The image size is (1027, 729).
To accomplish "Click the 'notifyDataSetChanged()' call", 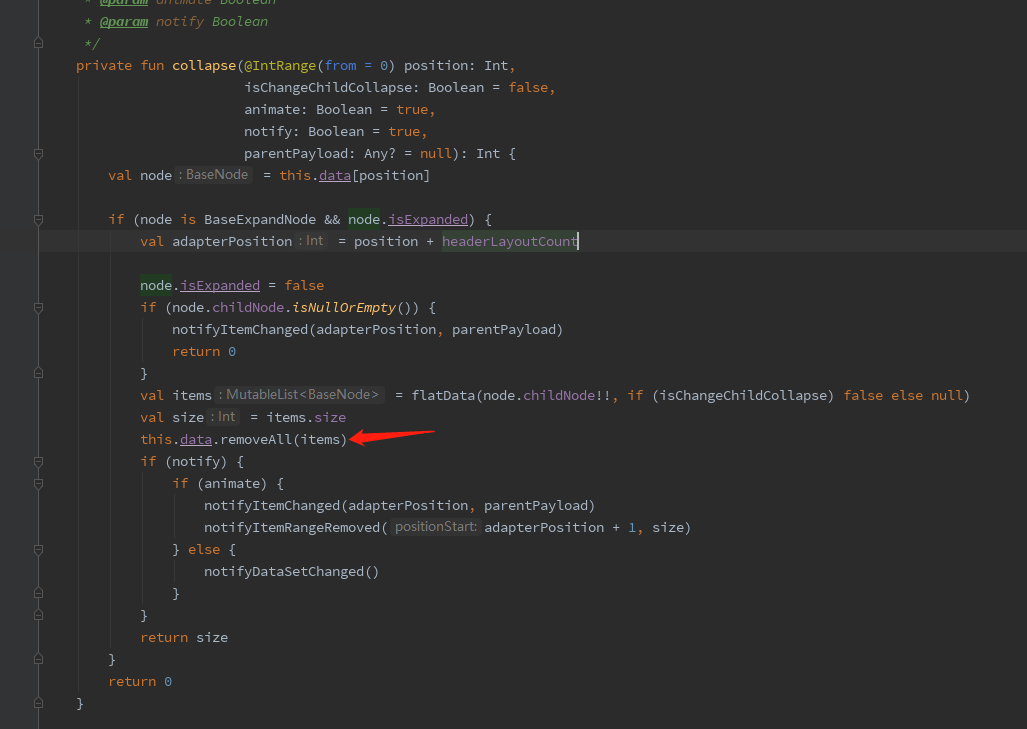I will (291, 572).
